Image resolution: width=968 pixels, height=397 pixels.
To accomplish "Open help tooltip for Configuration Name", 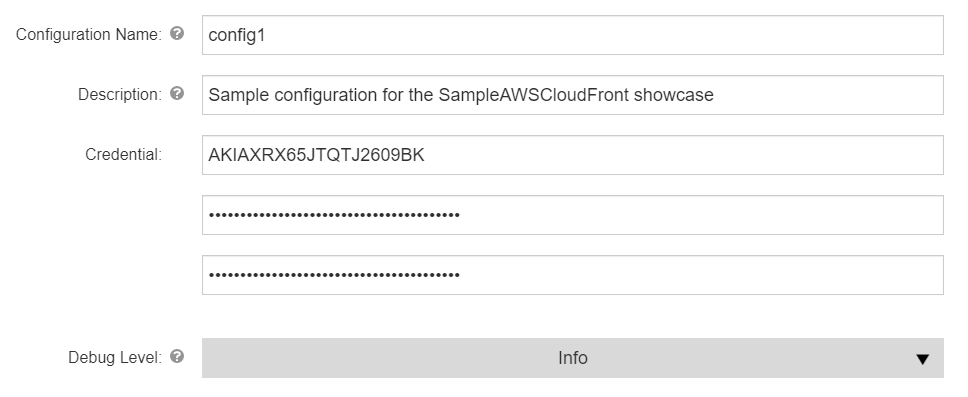I will pyautogui.click(x=177, y=33).
